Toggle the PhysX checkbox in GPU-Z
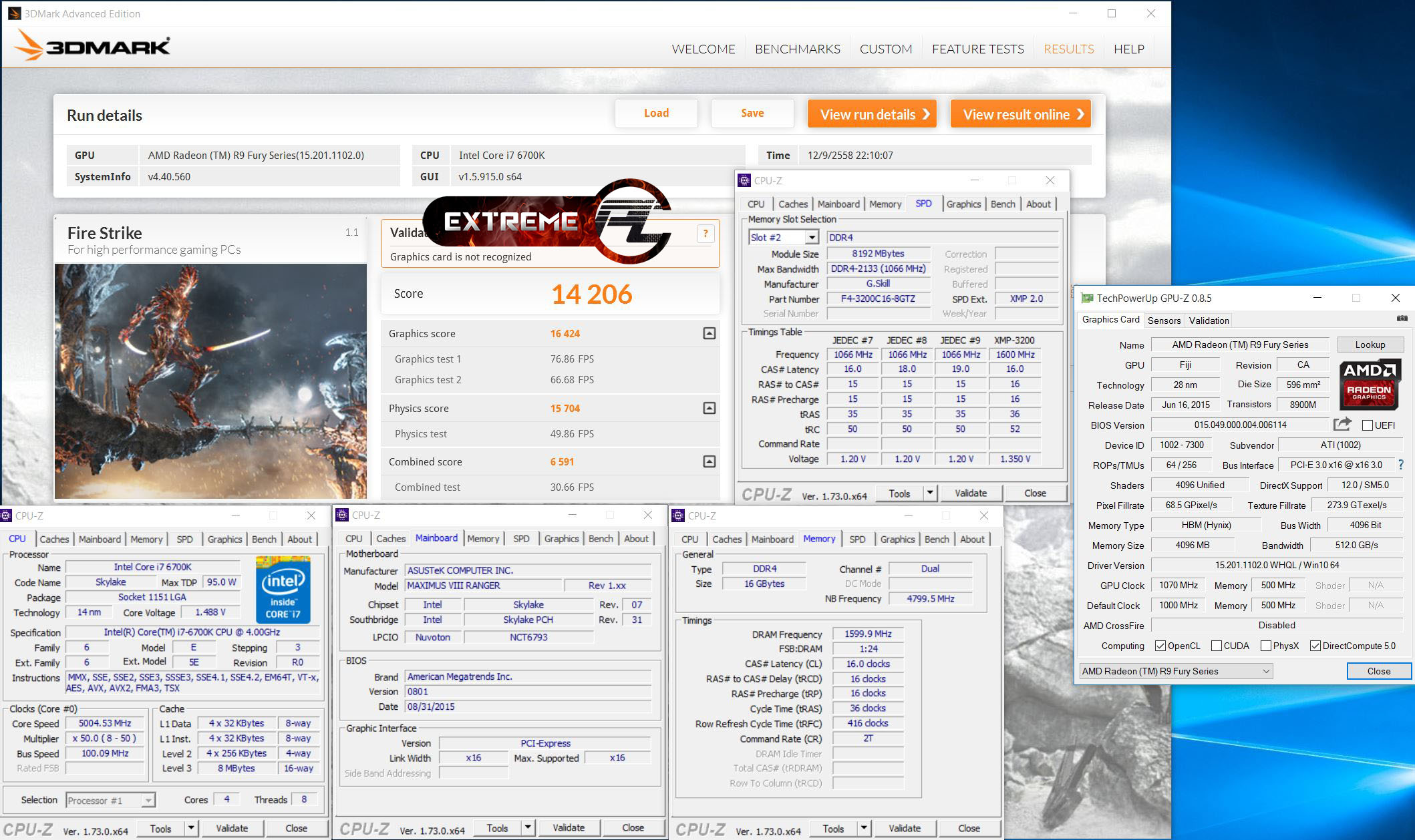 tap(1266, 646)
